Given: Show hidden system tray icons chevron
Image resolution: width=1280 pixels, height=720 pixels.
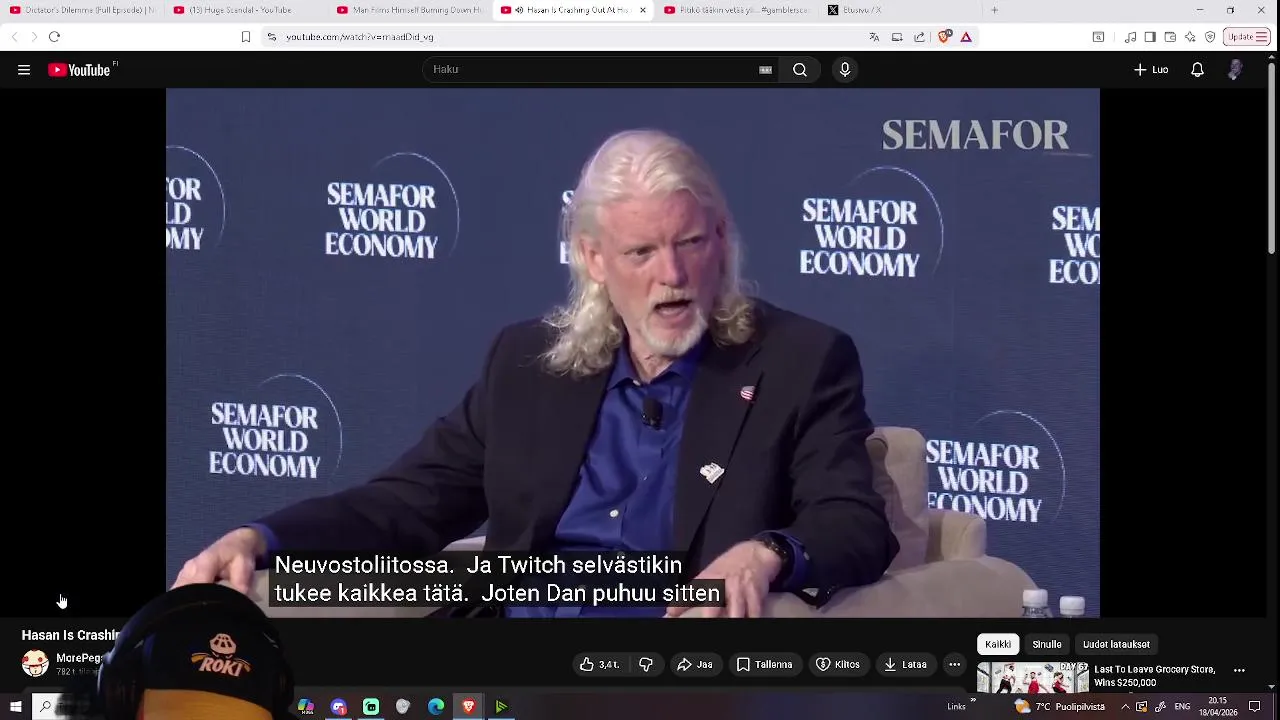Looking at the screenshot, I should tap(1126, 707).
